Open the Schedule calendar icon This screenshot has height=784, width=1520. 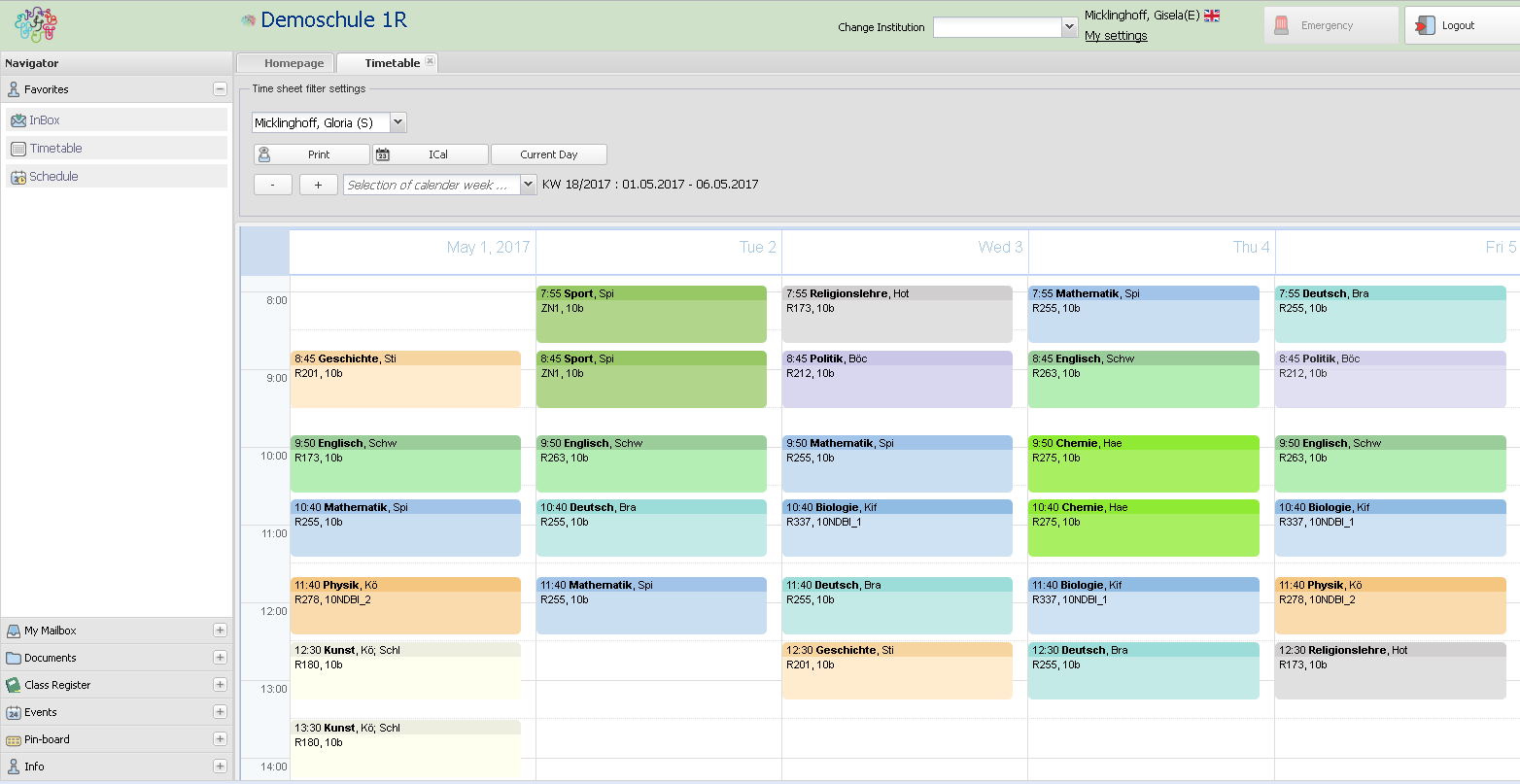(18, 177)
